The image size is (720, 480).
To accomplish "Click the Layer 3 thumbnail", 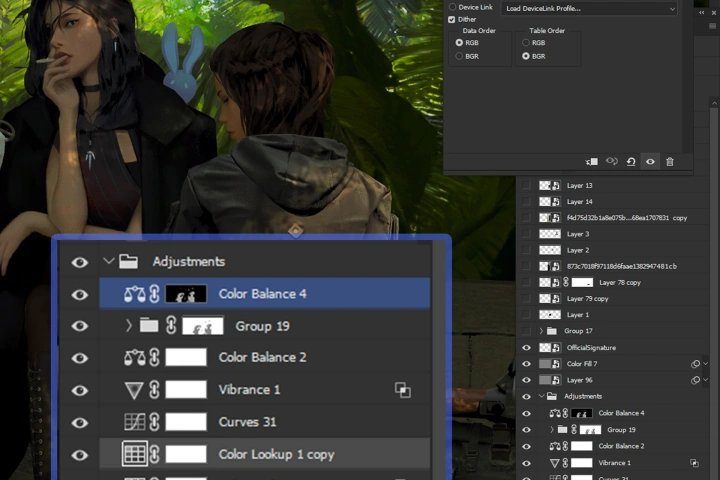I will coord(550,234).
